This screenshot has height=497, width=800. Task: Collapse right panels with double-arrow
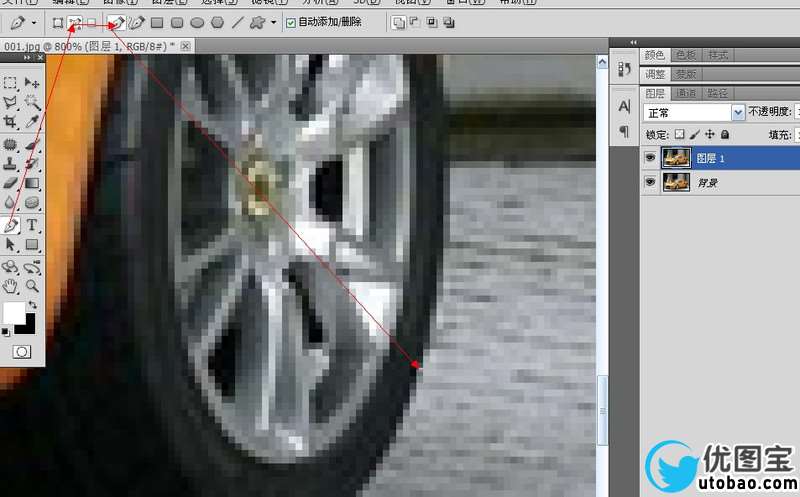coord(633,42)
